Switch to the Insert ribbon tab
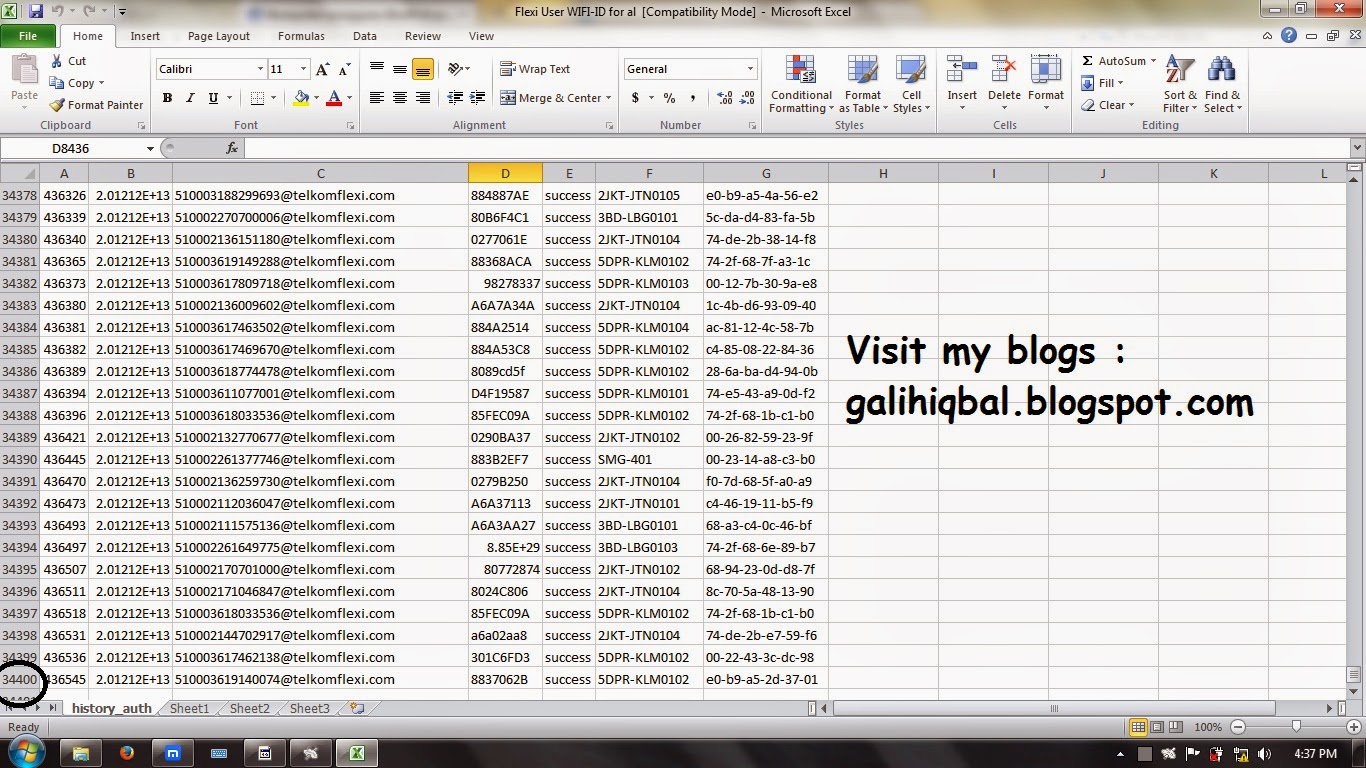 click(x=145, y=36)
